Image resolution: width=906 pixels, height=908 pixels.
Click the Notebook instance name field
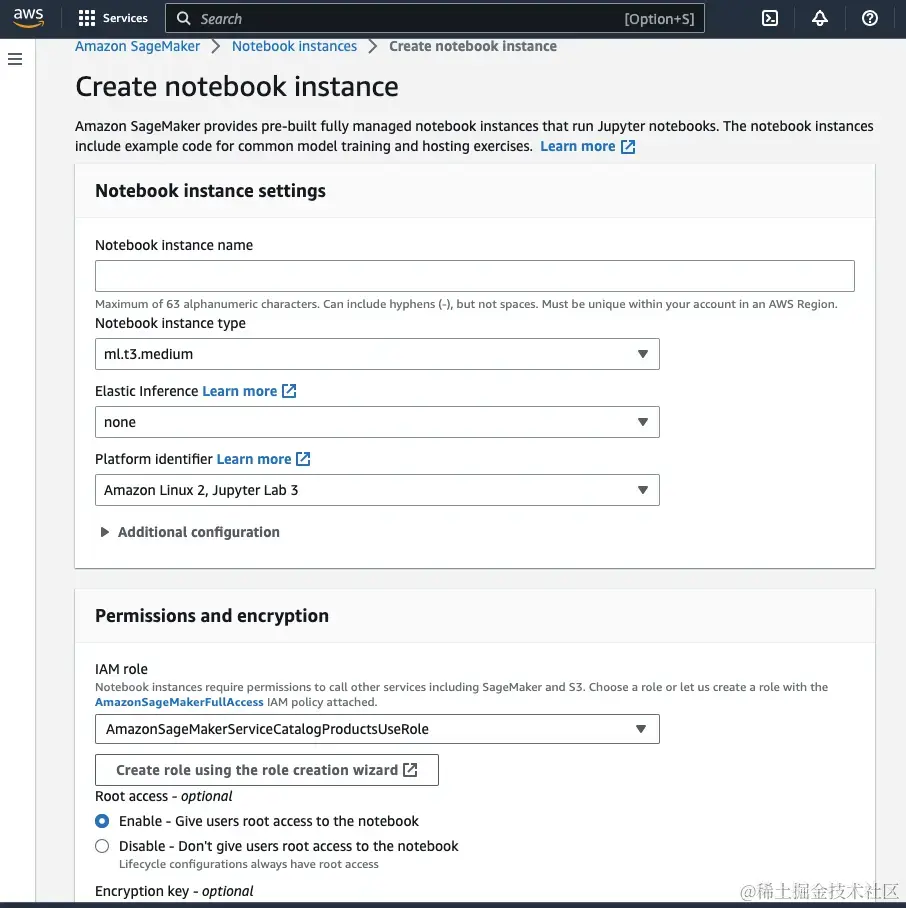tap(474, 276)
